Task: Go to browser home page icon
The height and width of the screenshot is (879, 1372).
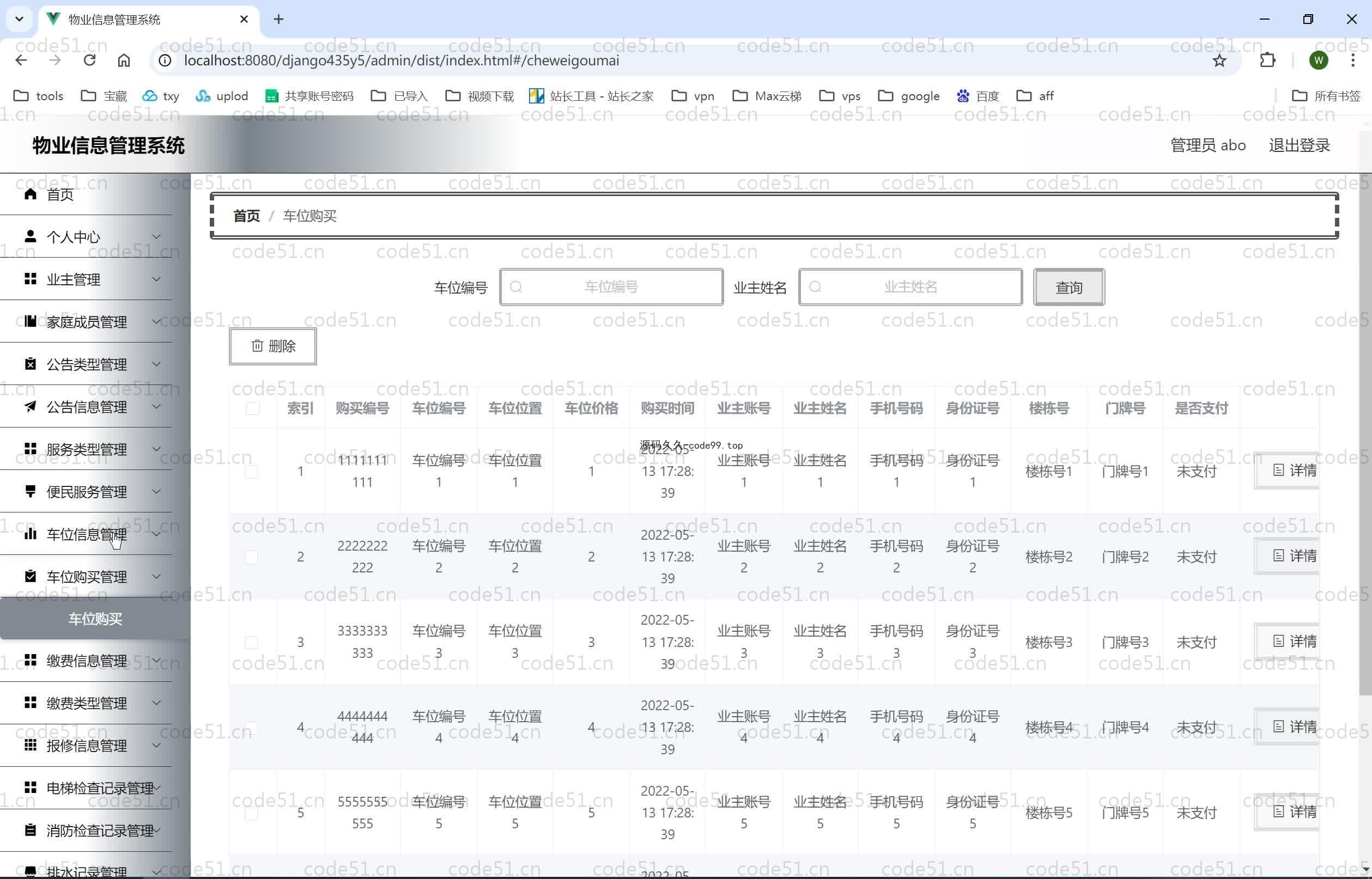Action: click(x=124, y=60)
